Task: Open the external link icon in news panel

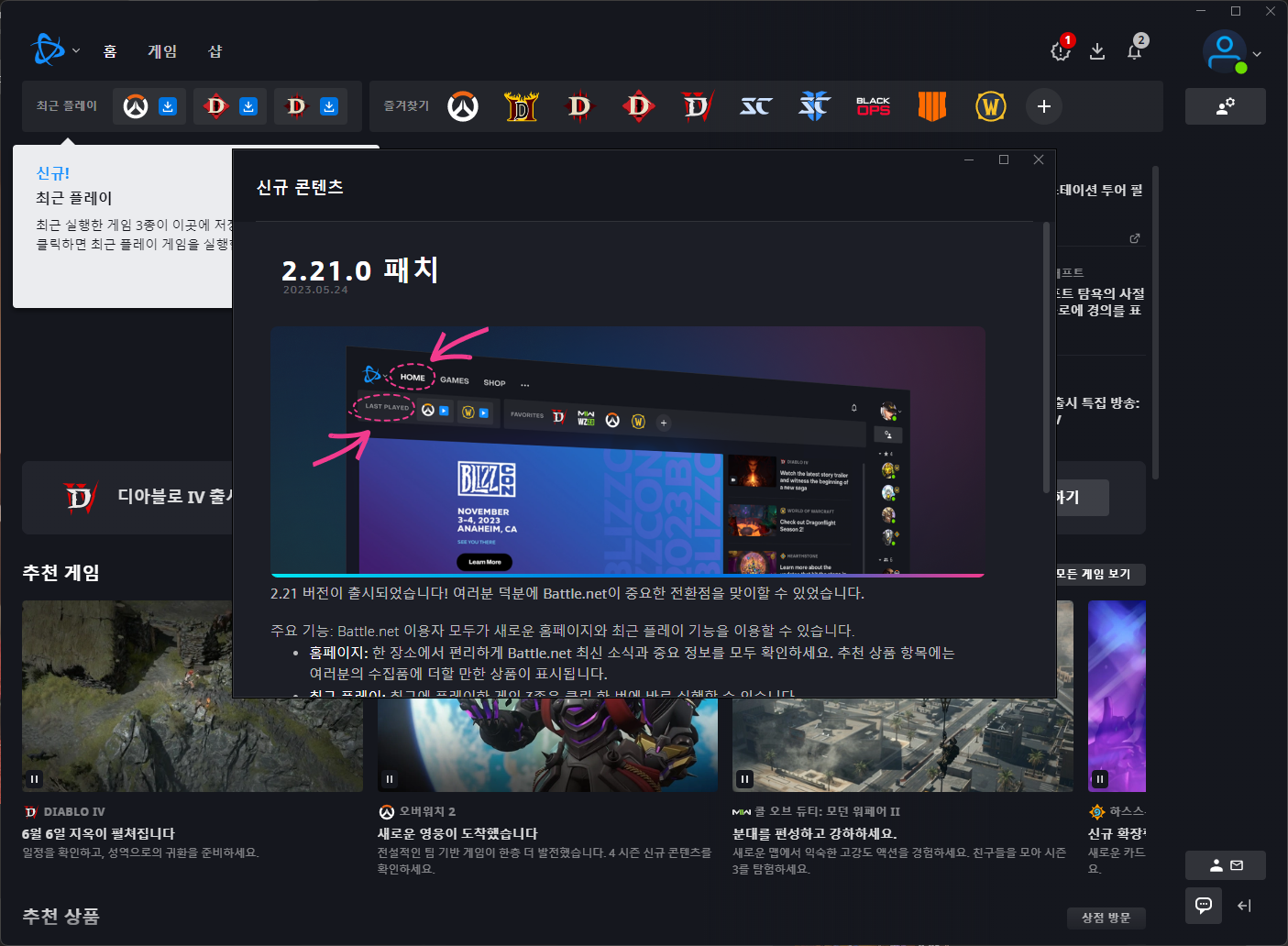Action: tap(1135, 238)
